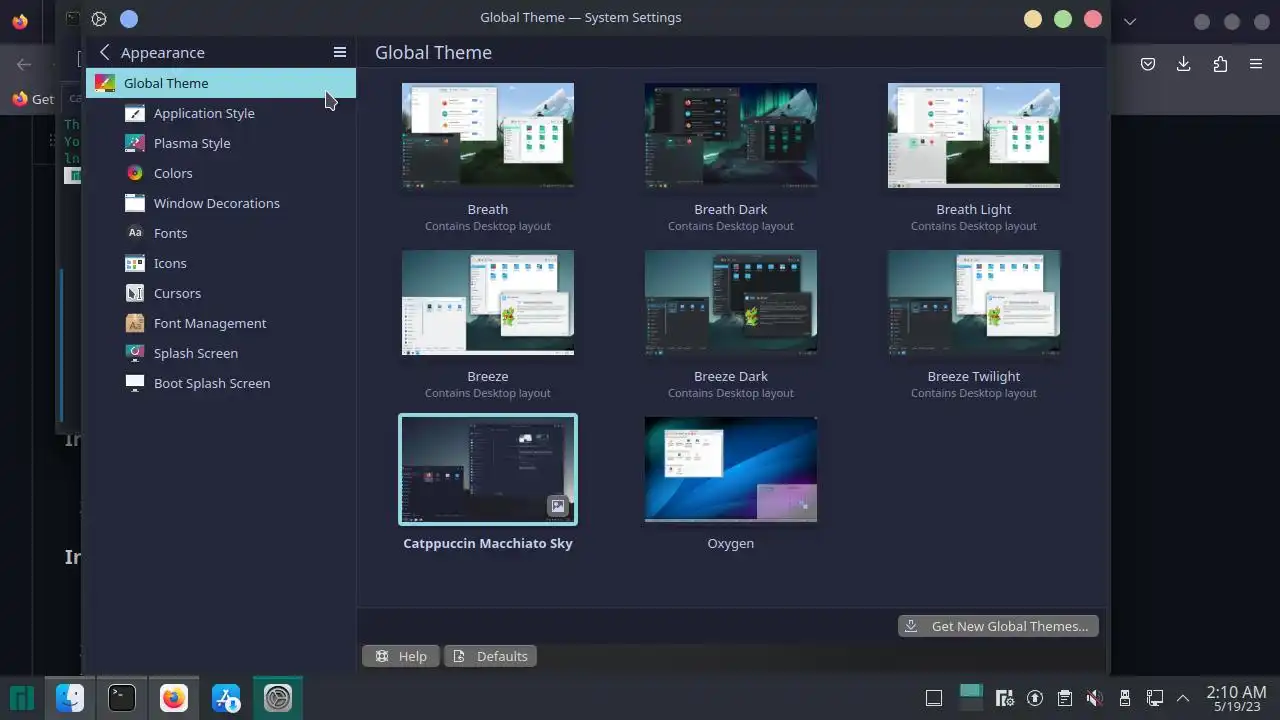Open Fonts settings

pyautogui.click(x=221, y=233)
